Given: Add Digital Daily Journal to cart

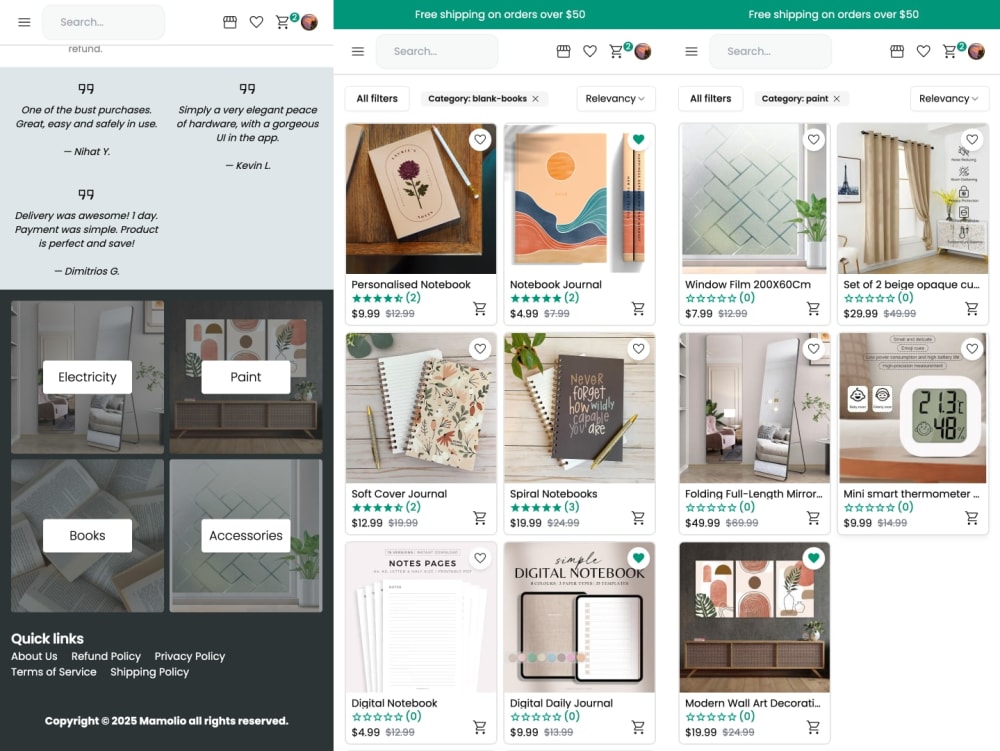Looking at the screenshot, I should pyautogui.click(x=638, y=727).
